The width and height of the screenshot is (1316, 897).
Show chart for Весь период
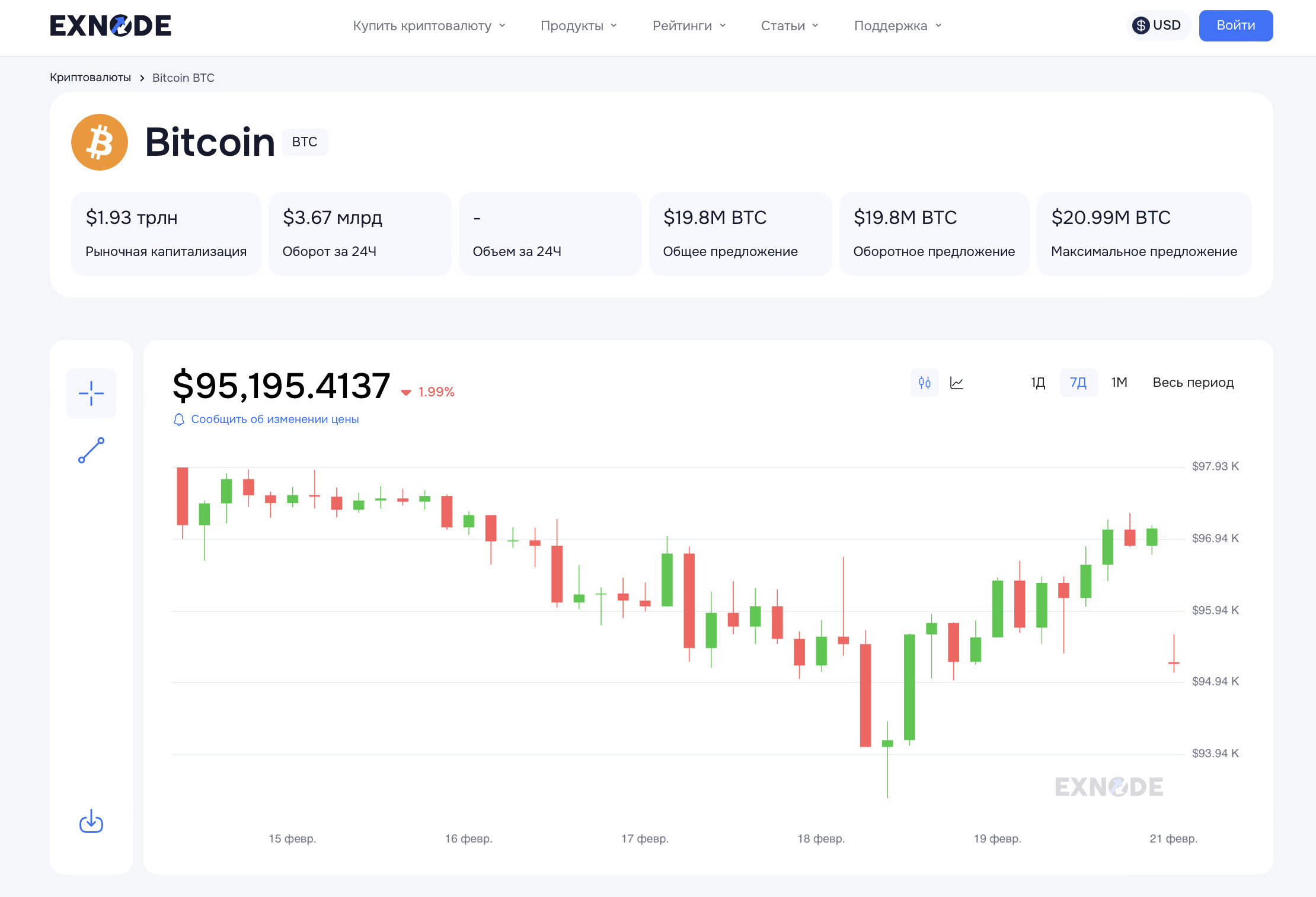[1193, 383]
